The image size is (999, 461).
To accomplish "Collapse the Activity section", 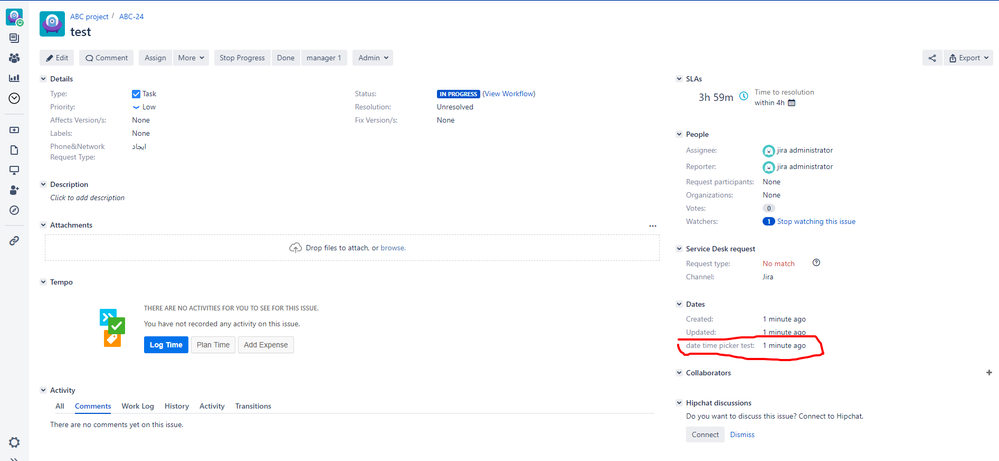I will (x=43, y=390).
